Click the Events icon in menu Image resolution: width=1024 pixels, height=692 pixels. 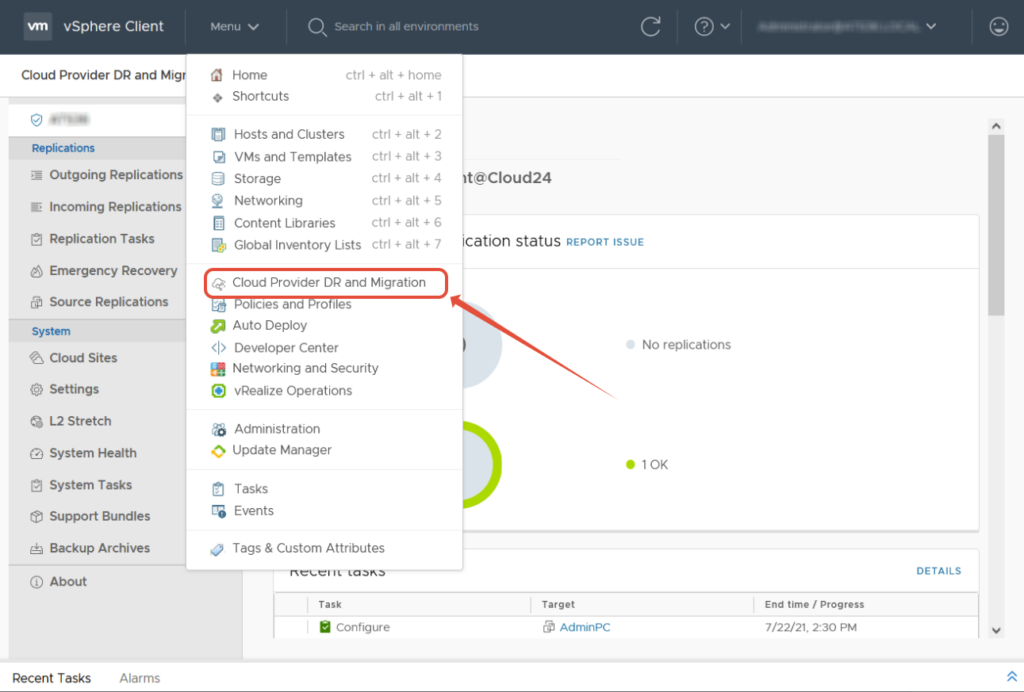(x=219, y=511)
